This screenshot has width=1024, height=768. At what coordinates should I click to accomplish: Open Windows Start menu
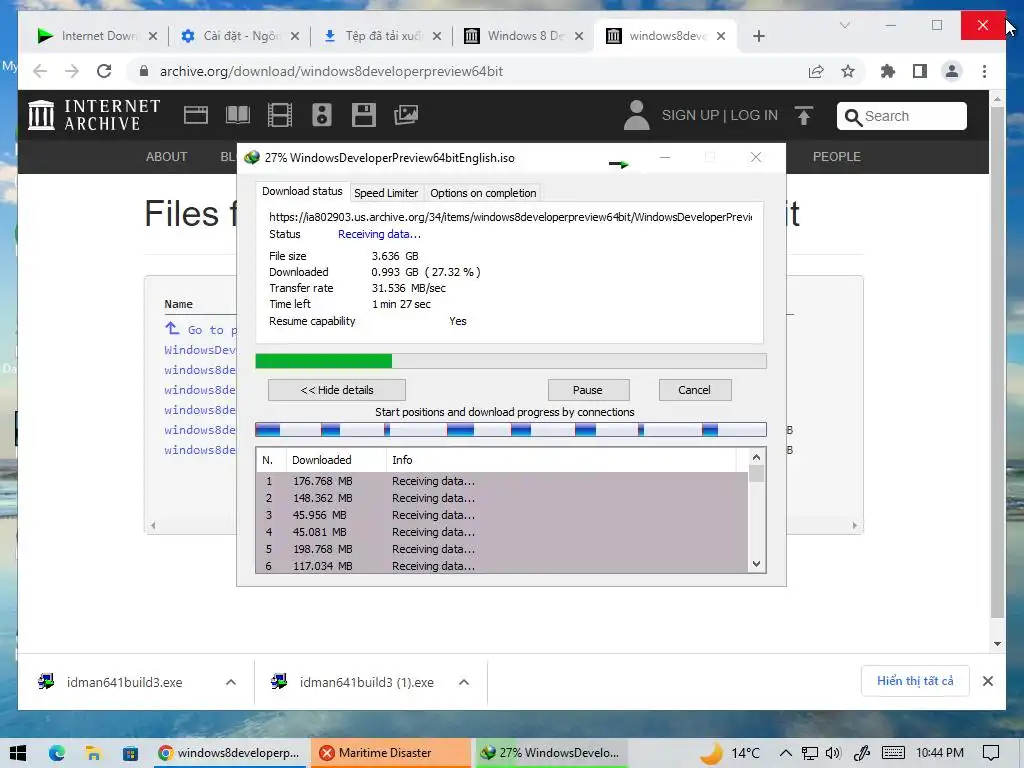point(18,753)
